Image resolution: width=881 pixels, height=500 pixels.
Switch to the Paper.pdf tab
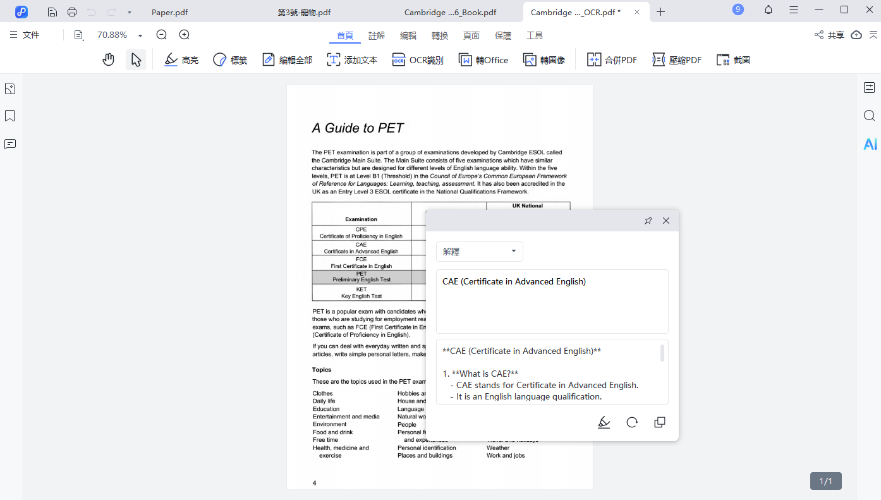(x=170, y=12)
